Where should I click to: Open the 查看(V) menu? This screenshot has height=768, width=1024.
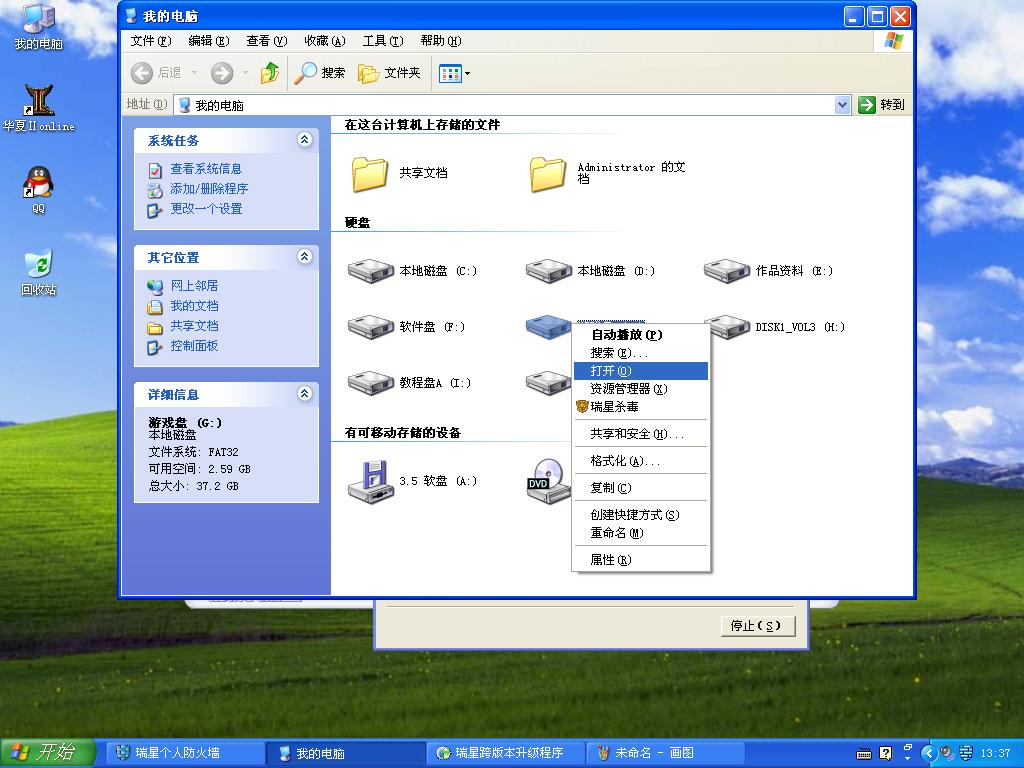266,41
